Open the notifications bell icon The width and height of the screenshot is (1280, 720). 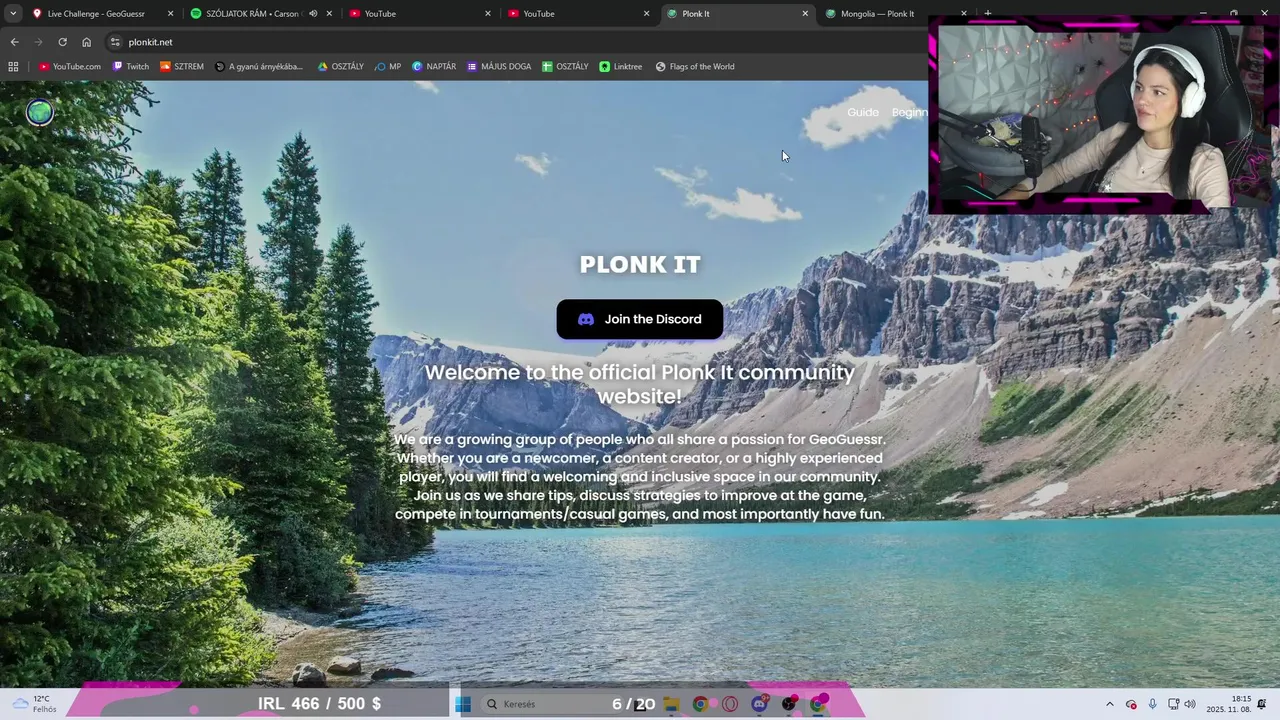click(x=1262, y=704)
